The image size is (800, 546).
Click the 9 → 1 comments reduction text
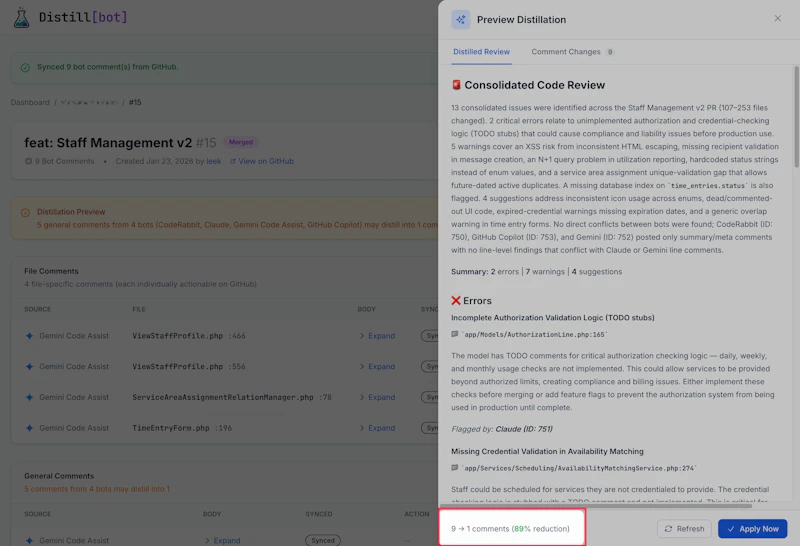pyautogui.click(x=510, y=529)
